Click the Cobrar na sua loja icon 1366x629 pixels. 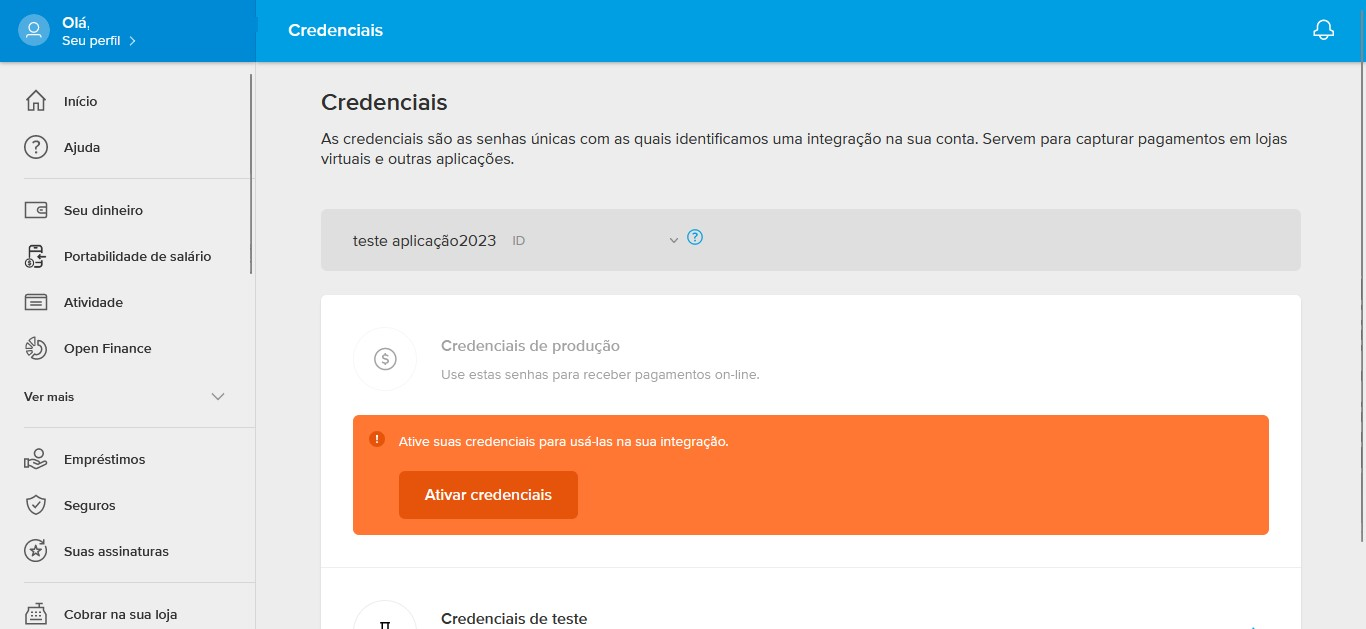(36, 614)
